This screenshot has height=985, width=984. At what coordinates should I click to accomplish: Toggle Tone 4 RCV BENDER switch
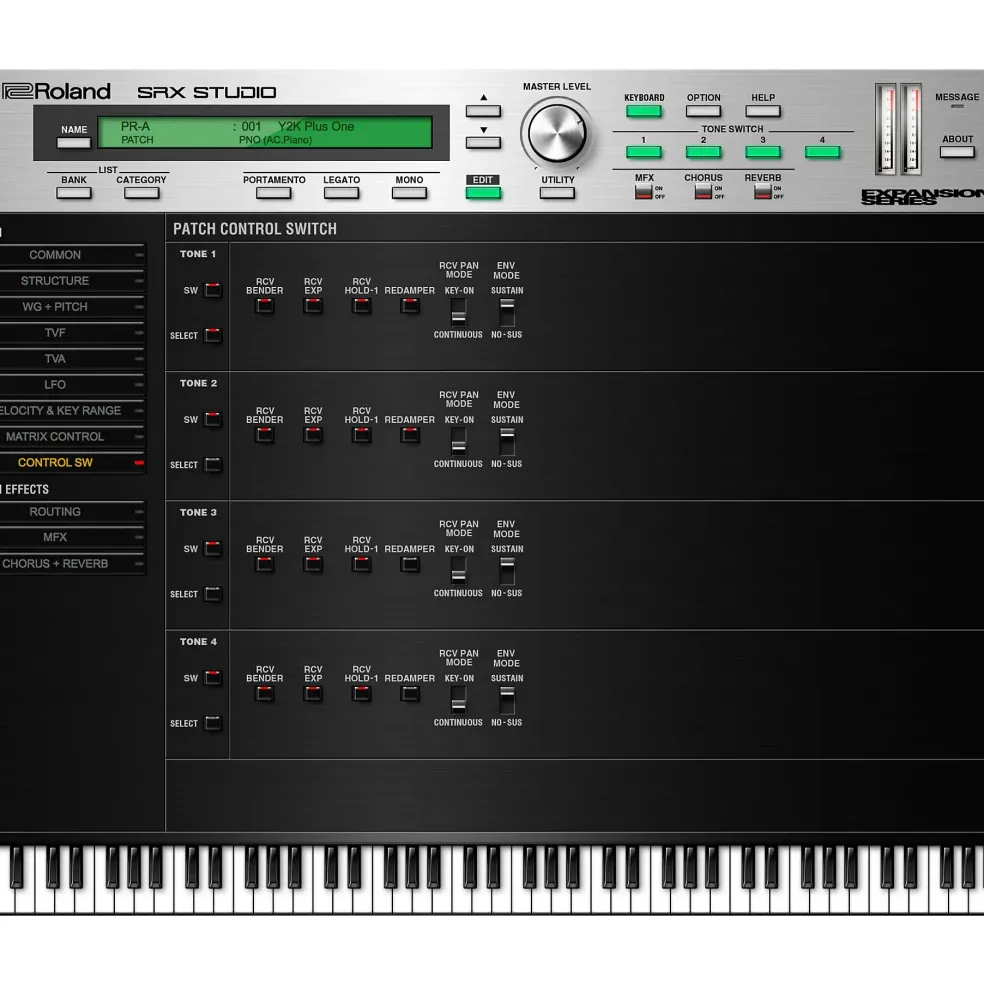pyautogui.click(x=265, y=694)
